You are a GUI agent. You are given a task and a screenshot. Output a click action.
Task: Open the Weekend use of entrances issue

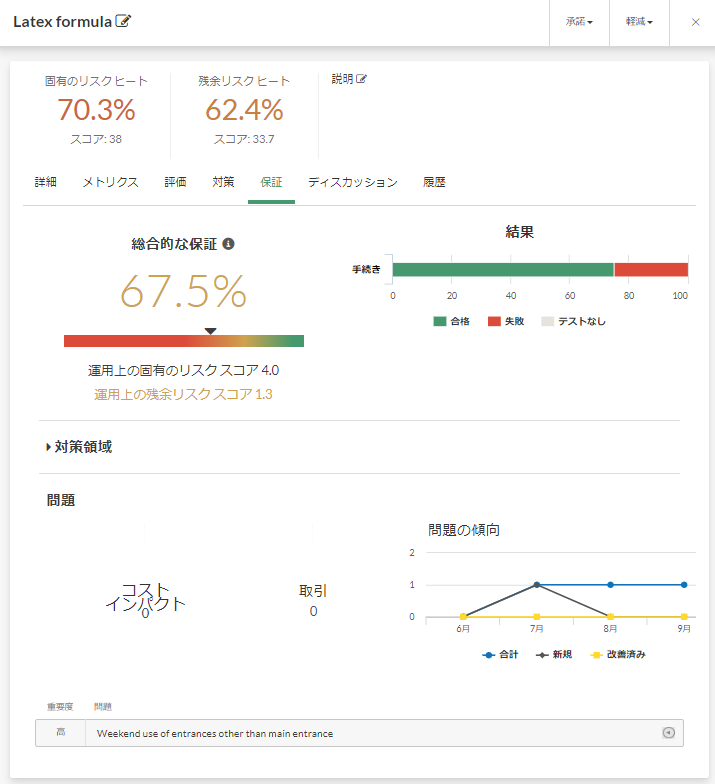pos(215,733)
